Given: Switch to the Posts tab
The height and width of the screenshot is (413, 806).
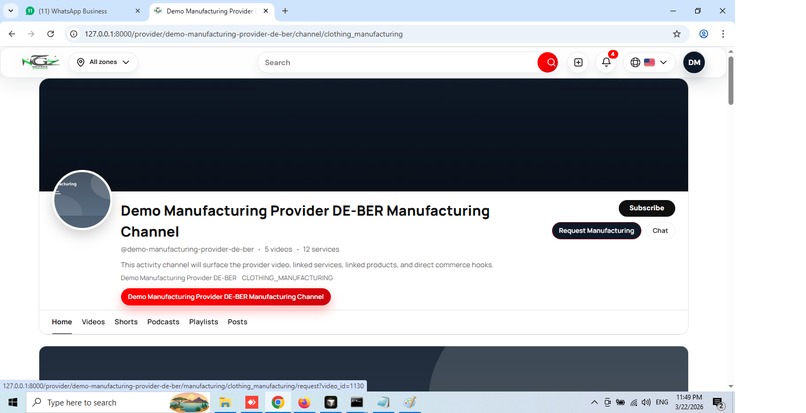Looking at the screenshot, I should point(237,322).
